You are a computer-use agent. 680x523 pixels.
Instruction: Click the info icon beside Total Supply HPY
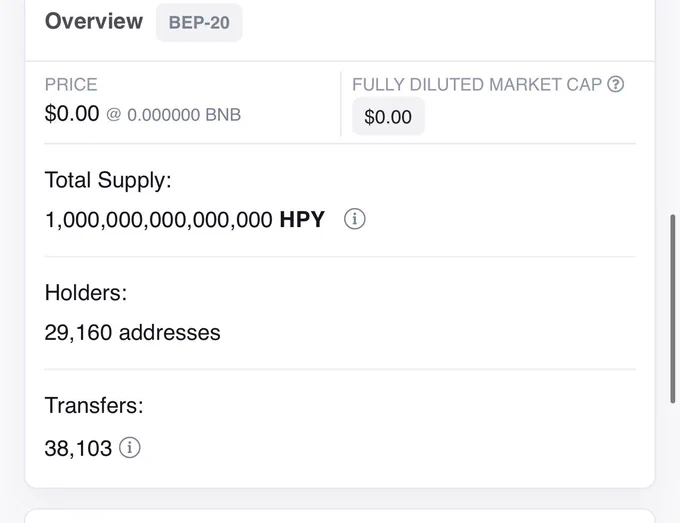(x=355, y=219)
